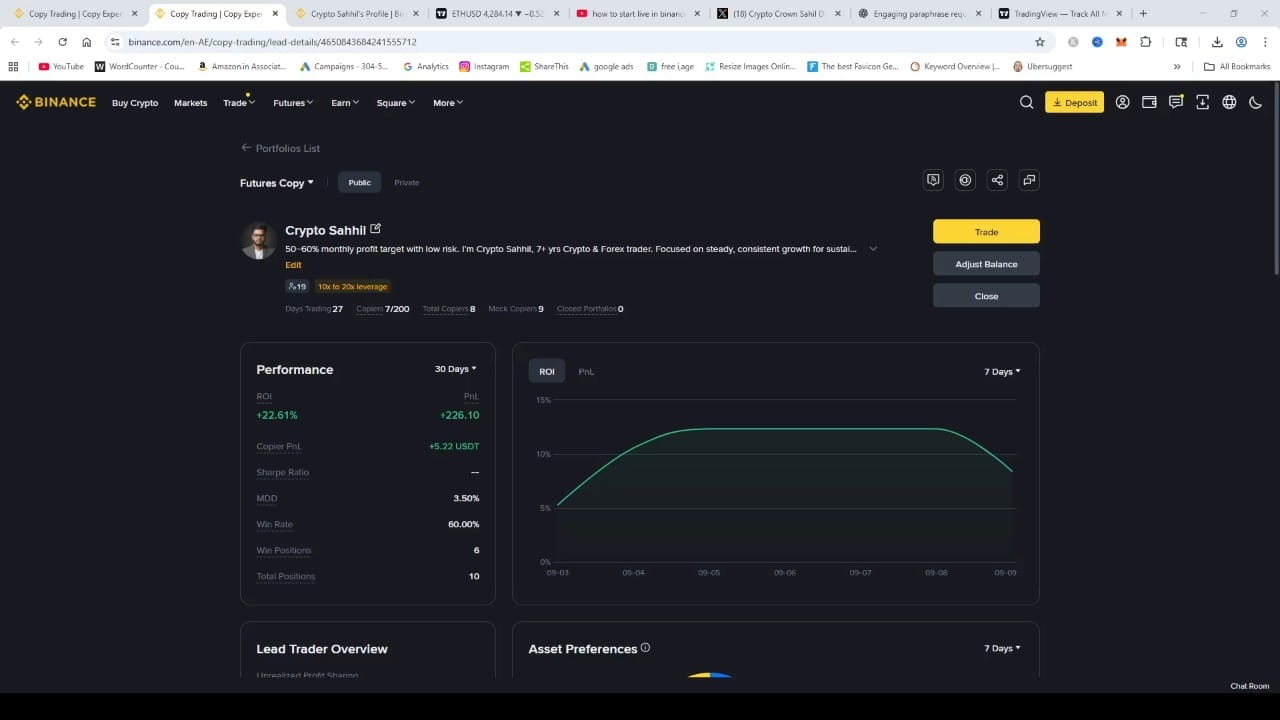
Task: Open the Chrome apps grid icon
Action: [13, 66]
